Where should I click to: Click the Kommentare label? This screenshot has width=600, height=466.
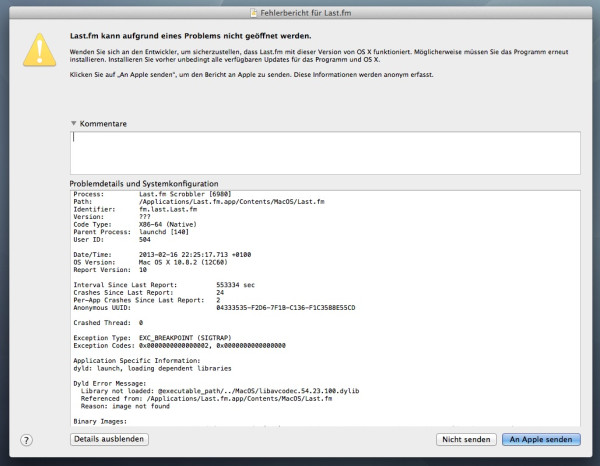tap(103, 124)
